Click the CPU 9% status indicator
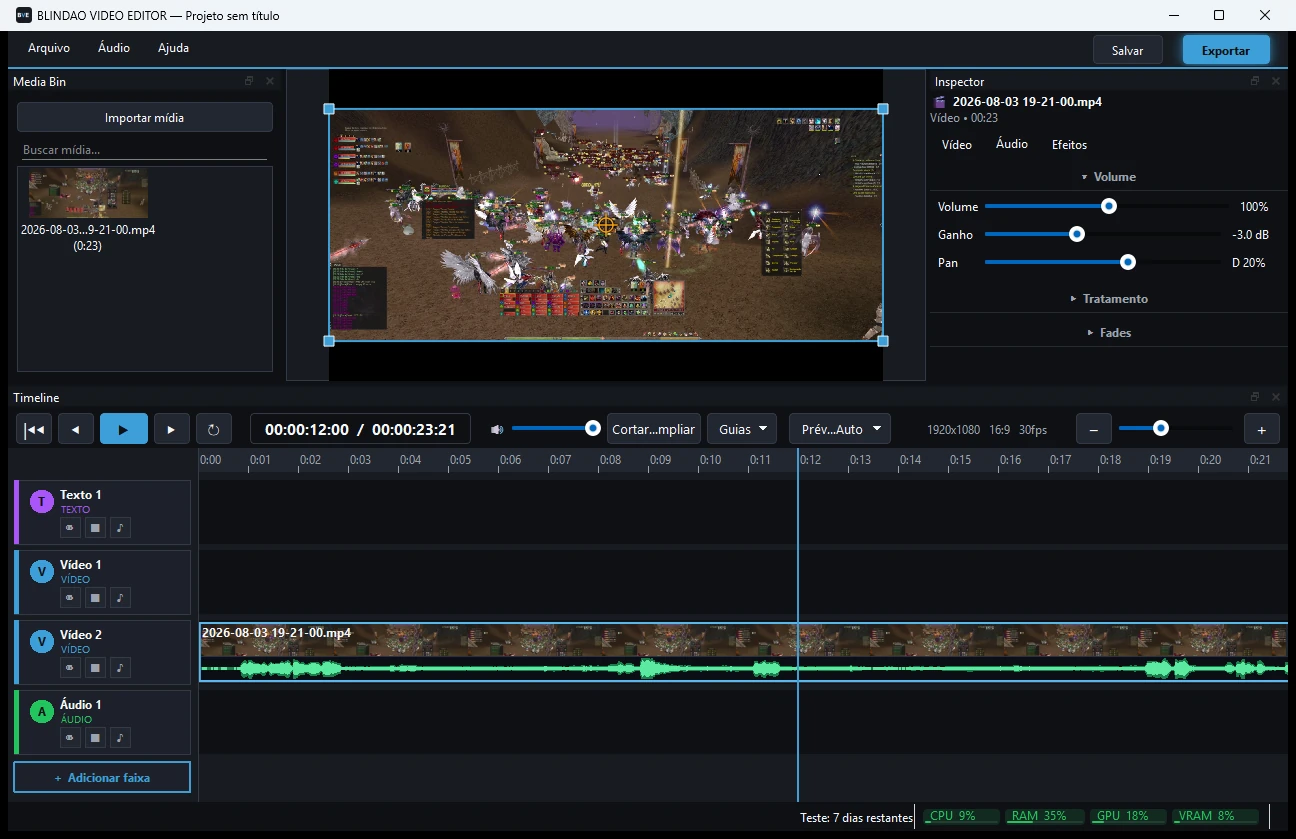The height and width of the screenshot is (839, 1296). tap(961, 816)
